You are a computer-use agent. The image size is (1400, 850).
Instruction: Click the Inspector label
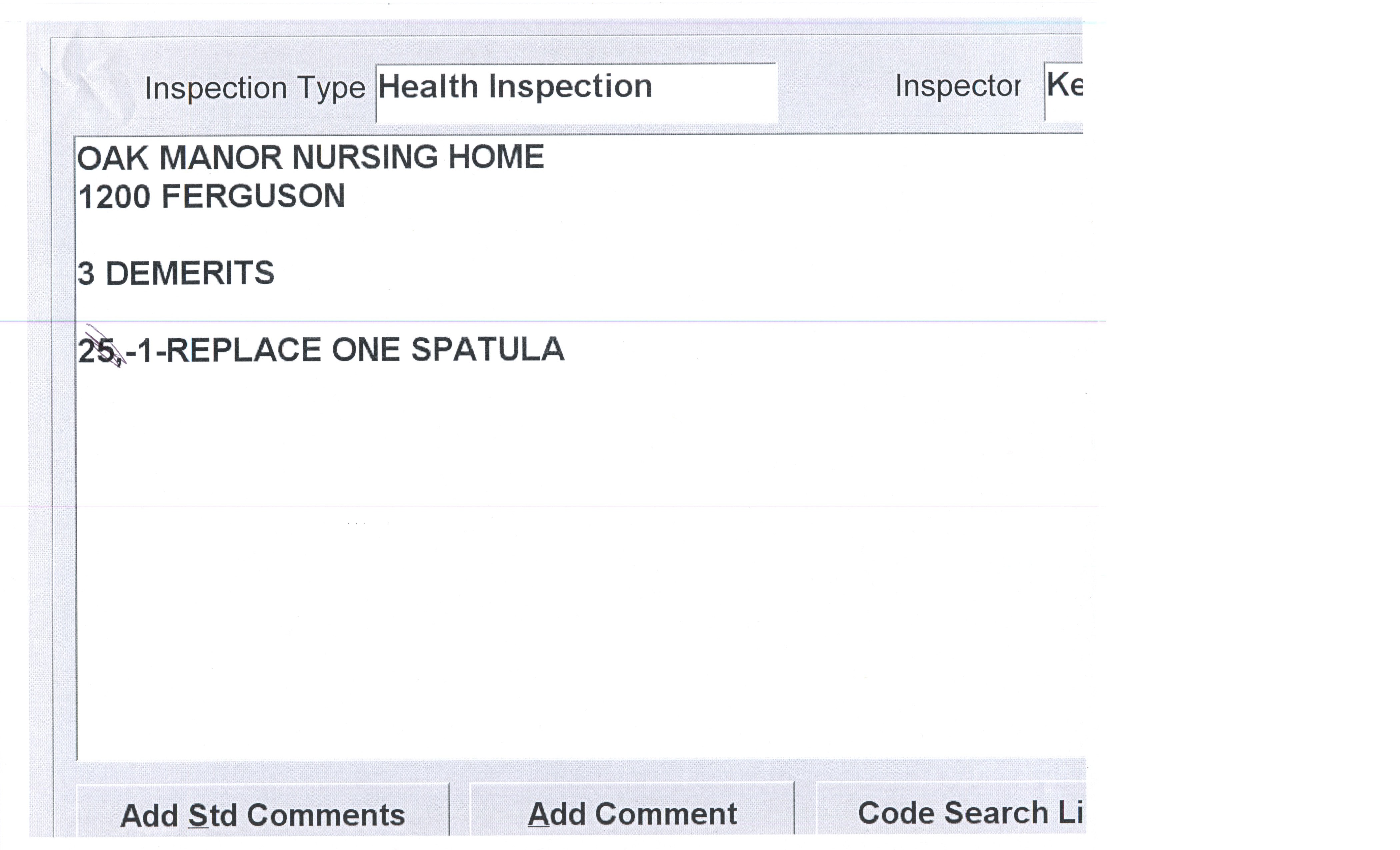click(957, 86)
